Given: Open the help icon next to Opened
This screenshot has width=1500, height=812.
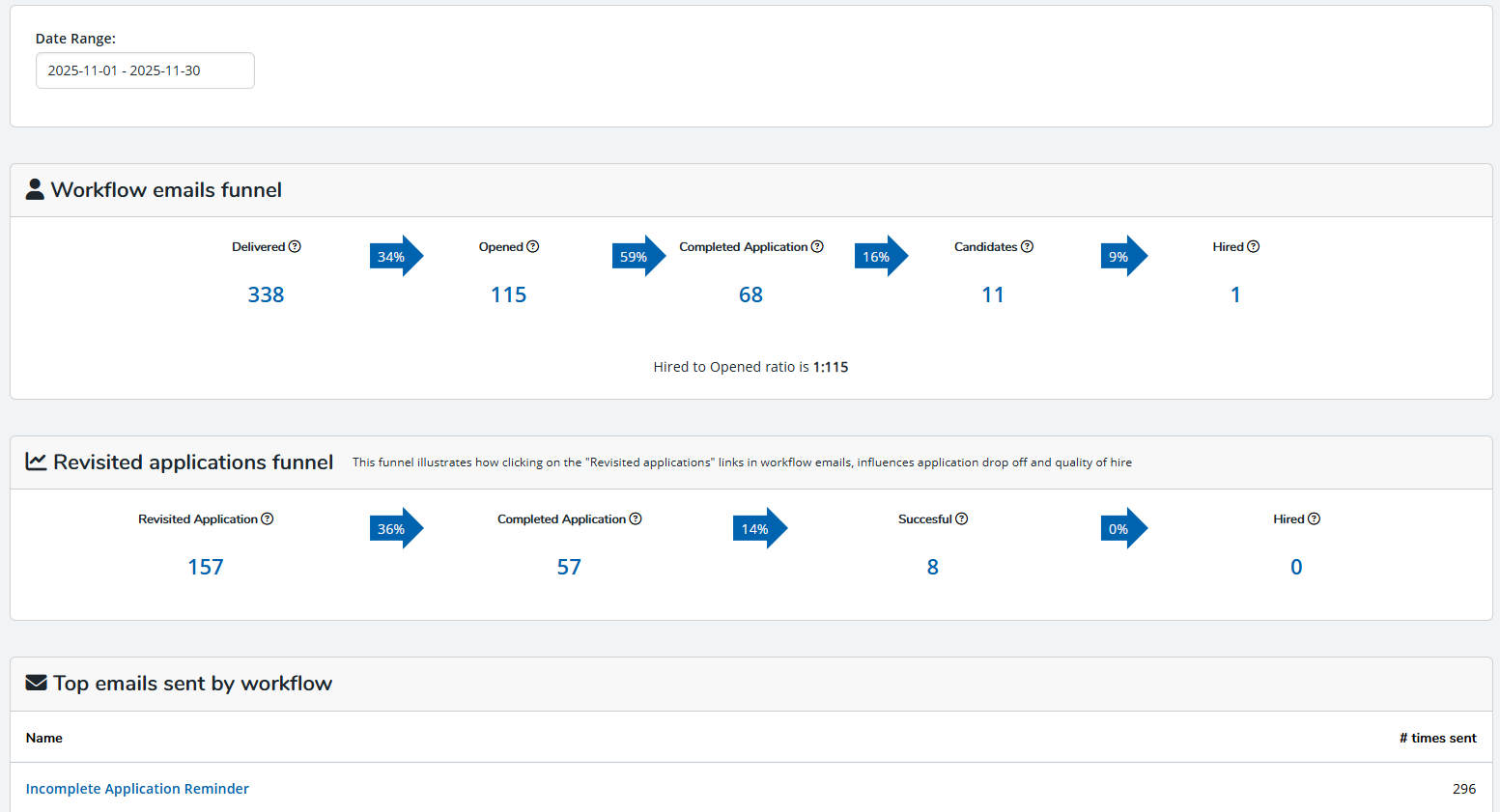Looking at the screenshot, I should [533, 246].
